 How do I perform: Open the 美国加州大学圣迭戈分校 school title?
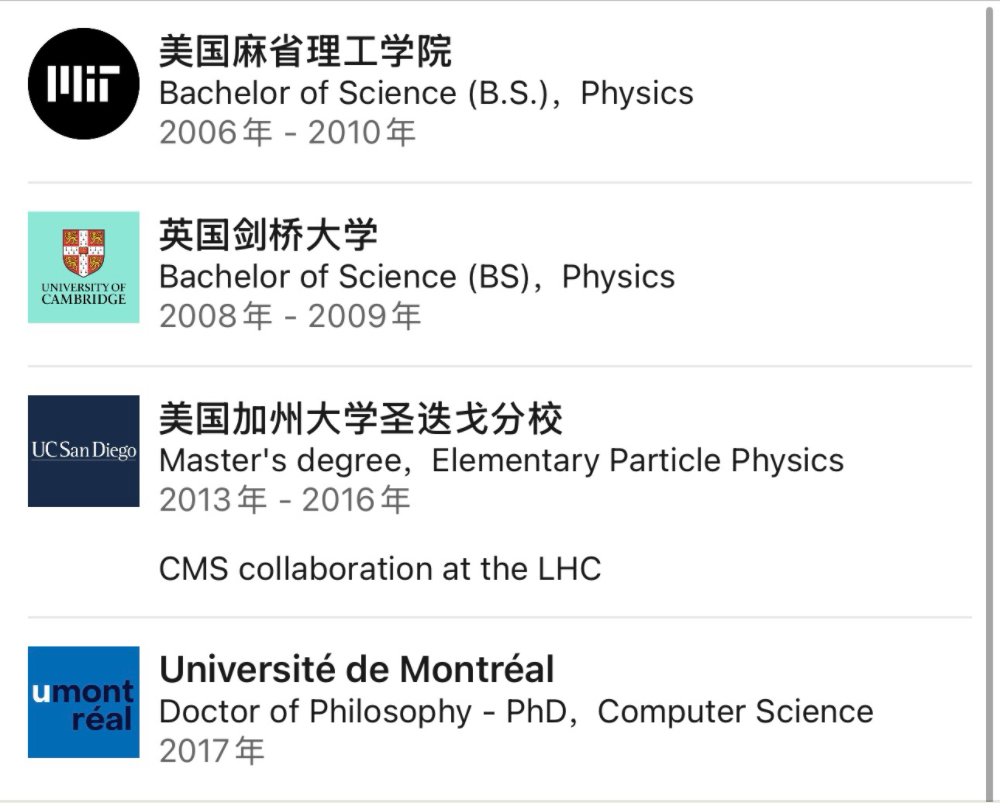(360, 419)
